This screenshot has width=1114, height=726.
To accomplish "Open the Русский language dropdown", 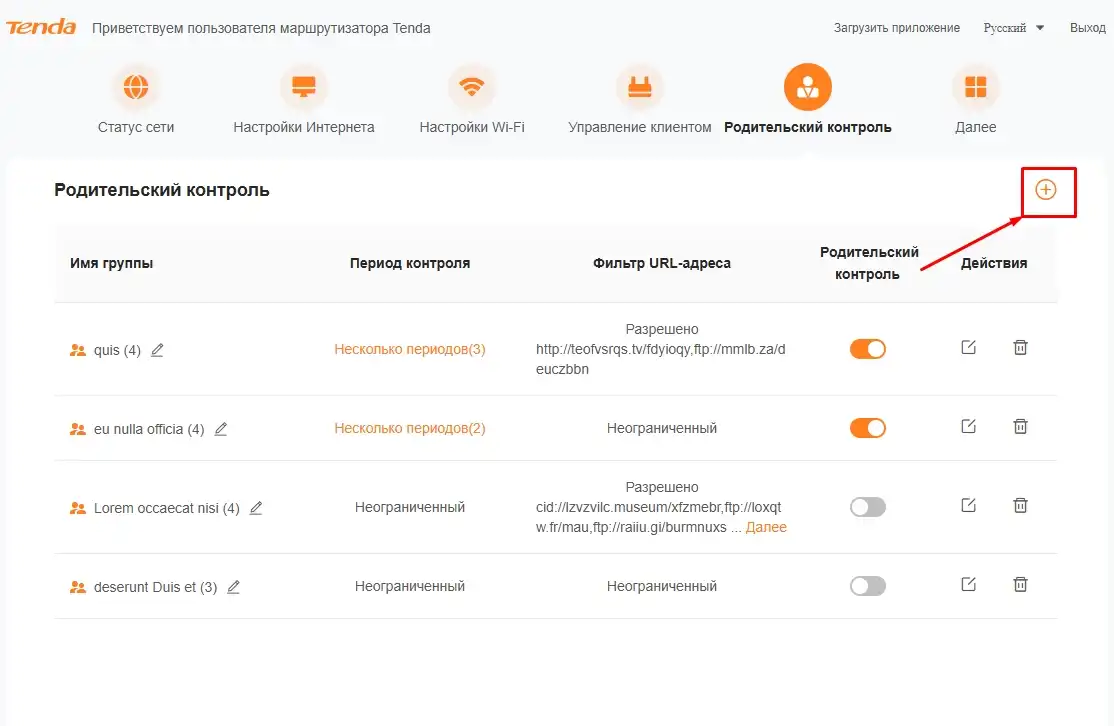I will coord(1010,28).
